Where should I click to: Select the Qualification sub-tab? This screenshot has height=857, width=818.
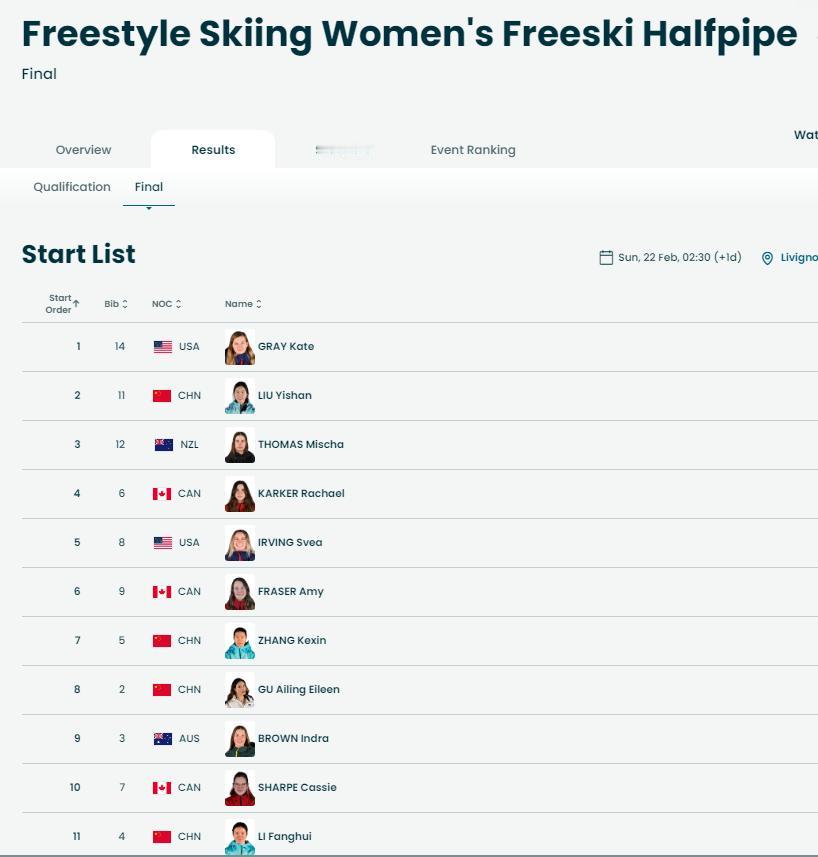coord(72,187)
